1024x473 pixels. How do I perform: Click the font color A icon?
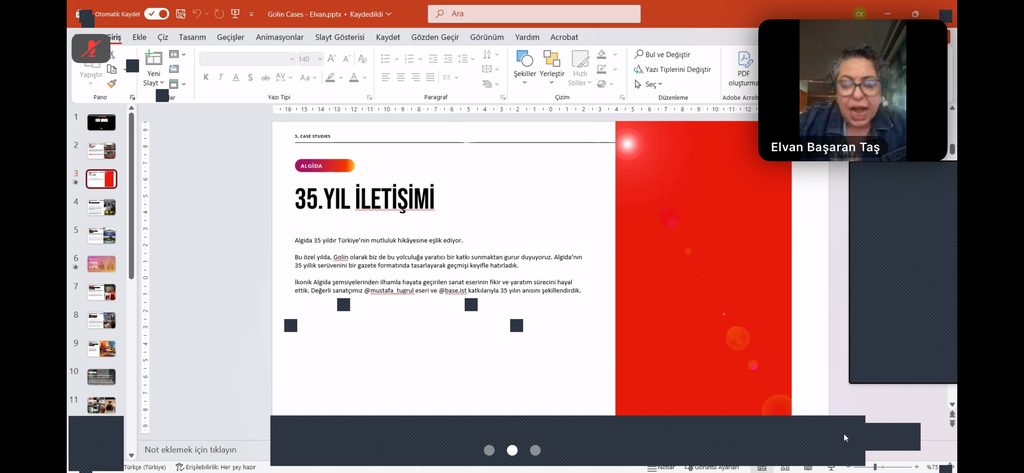coord(353,77)
